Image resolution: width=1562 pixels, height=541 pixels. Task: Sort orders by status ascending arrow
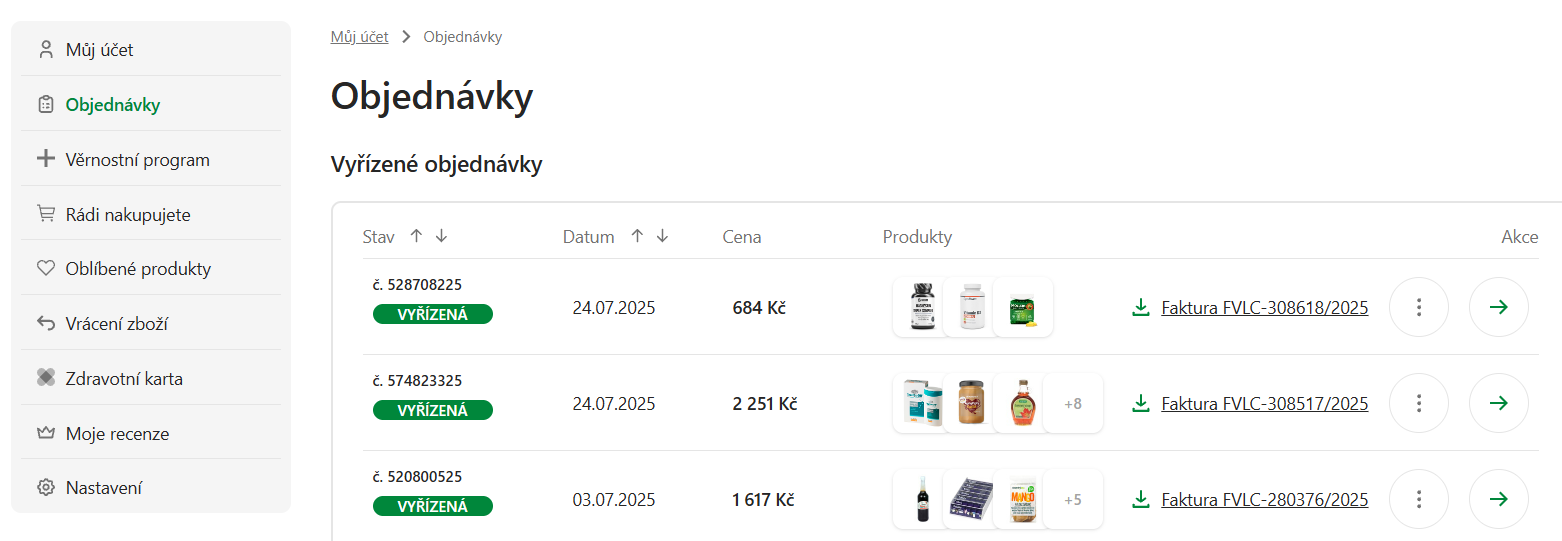tap(416, 237)
